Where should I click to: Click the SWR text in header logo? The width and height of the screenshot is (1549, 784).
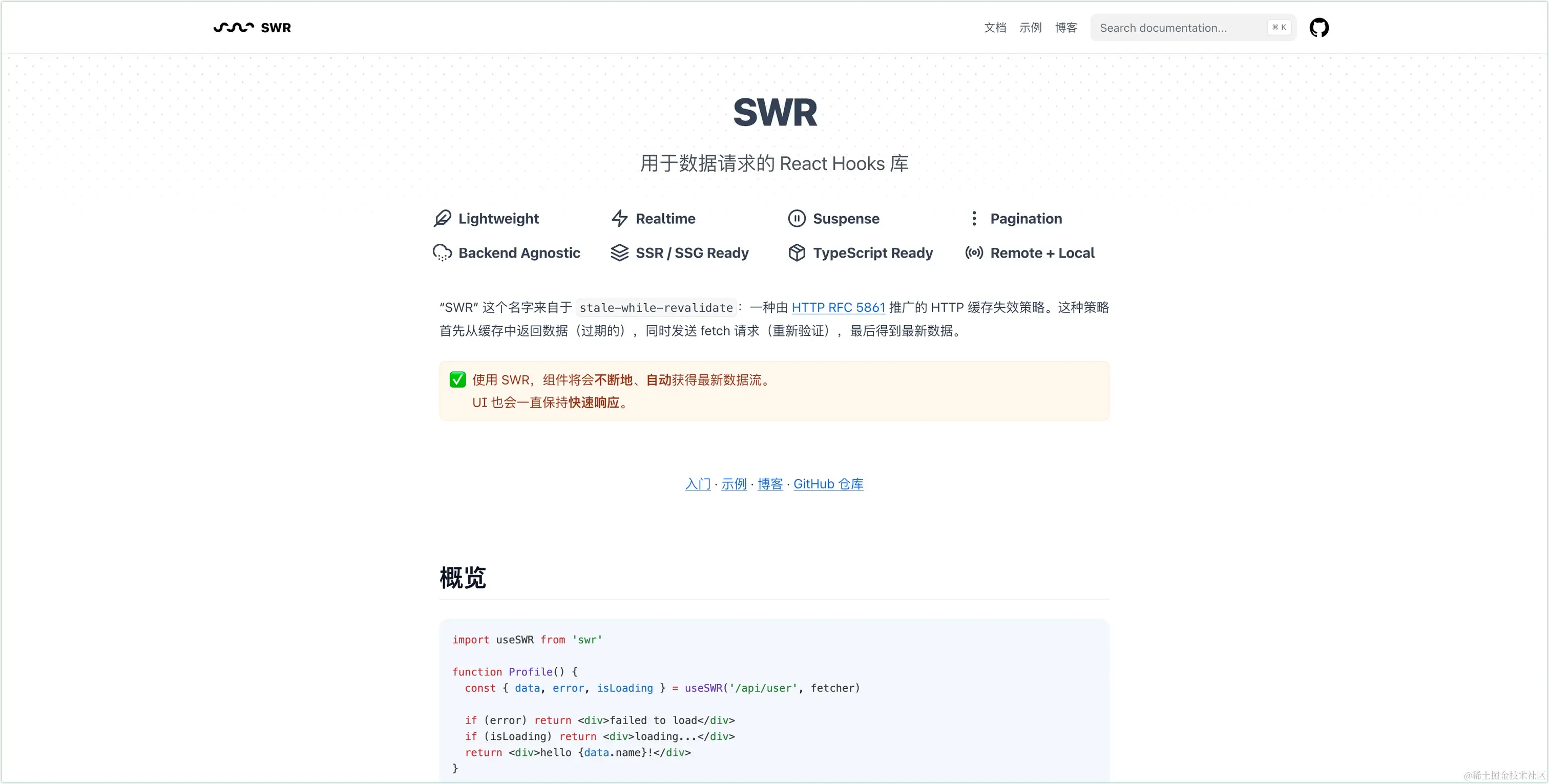(x=276, y=28)
